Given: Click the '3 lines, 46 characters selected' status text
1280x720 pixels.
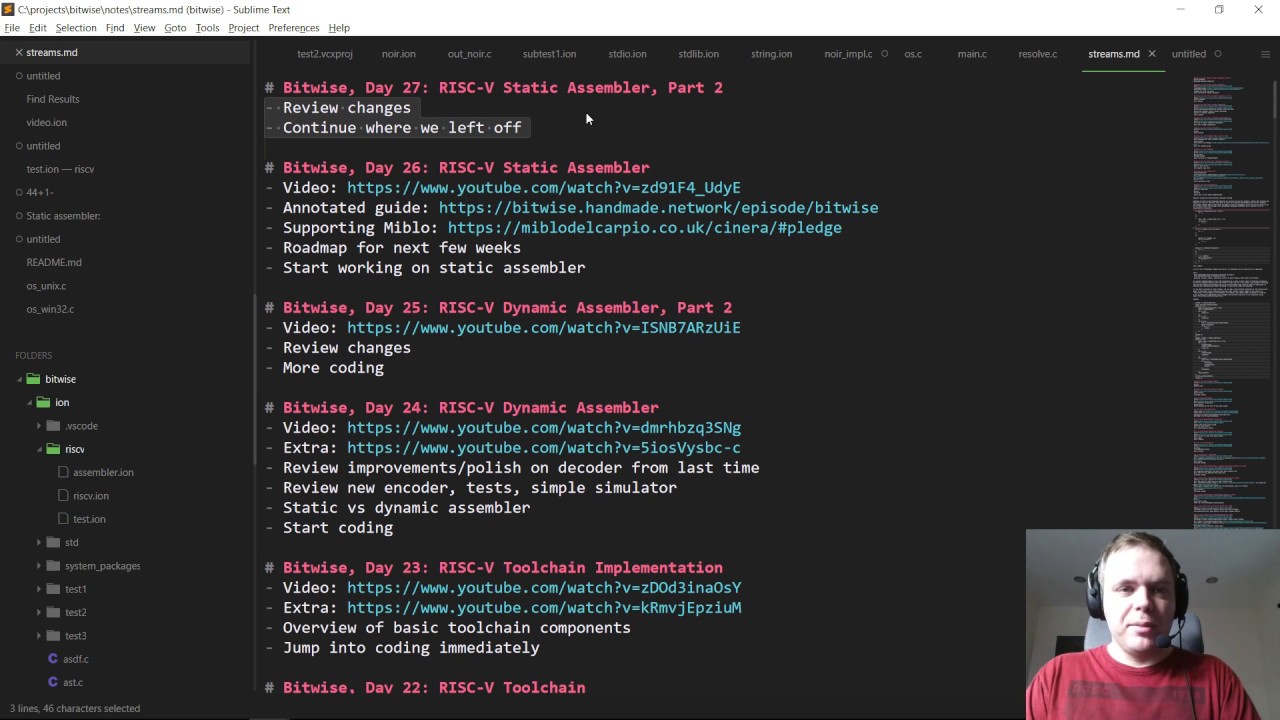Looking at the screenshot, I should (75, 708).
